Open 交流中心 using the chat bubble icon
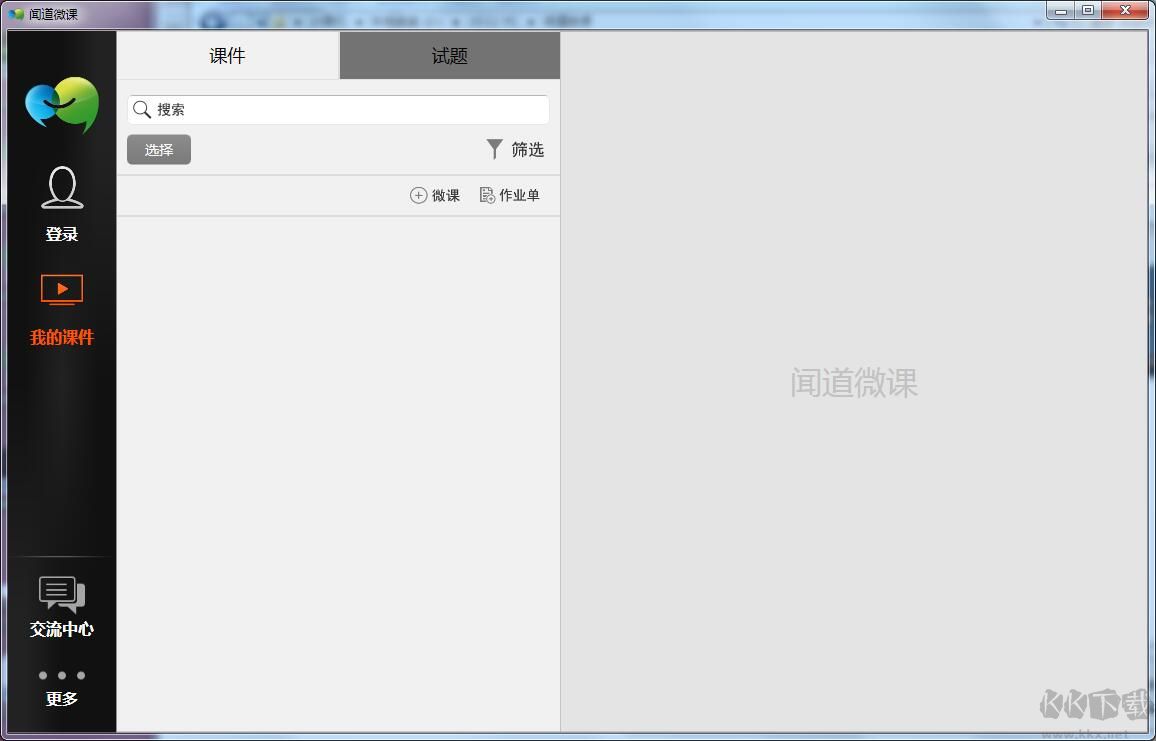This screenshot has height=741, width=1156. 62,594
